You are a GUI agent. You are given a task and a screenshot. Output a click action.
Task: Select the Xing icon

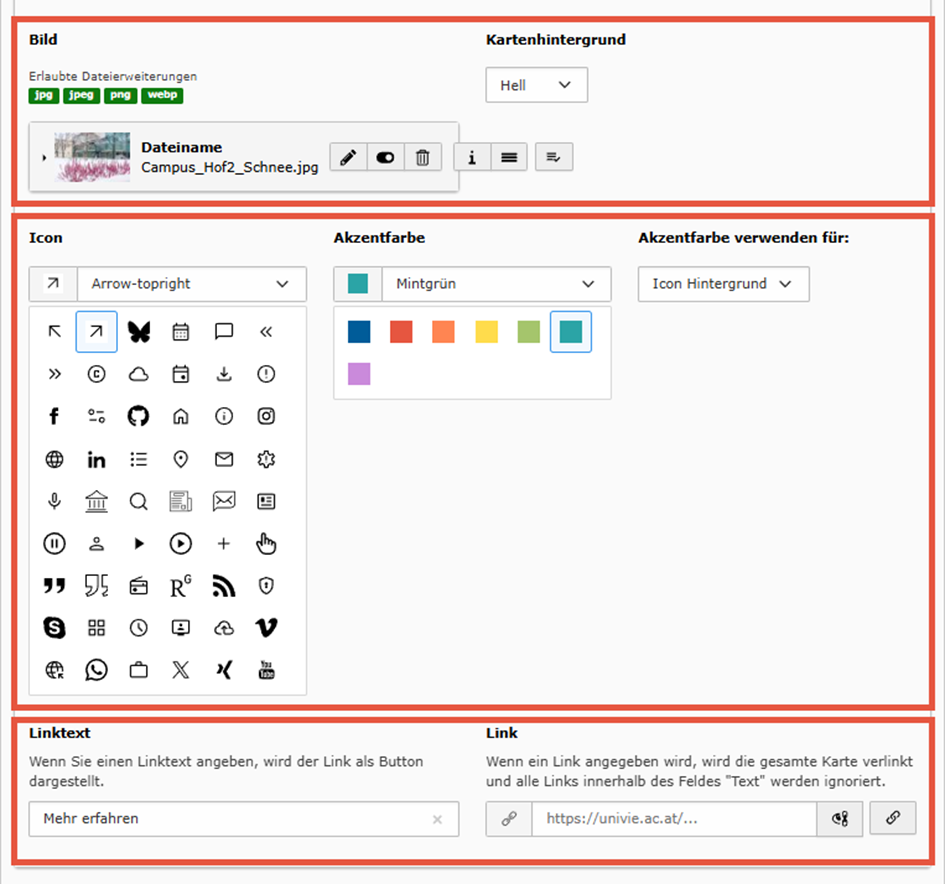[224, 670]
